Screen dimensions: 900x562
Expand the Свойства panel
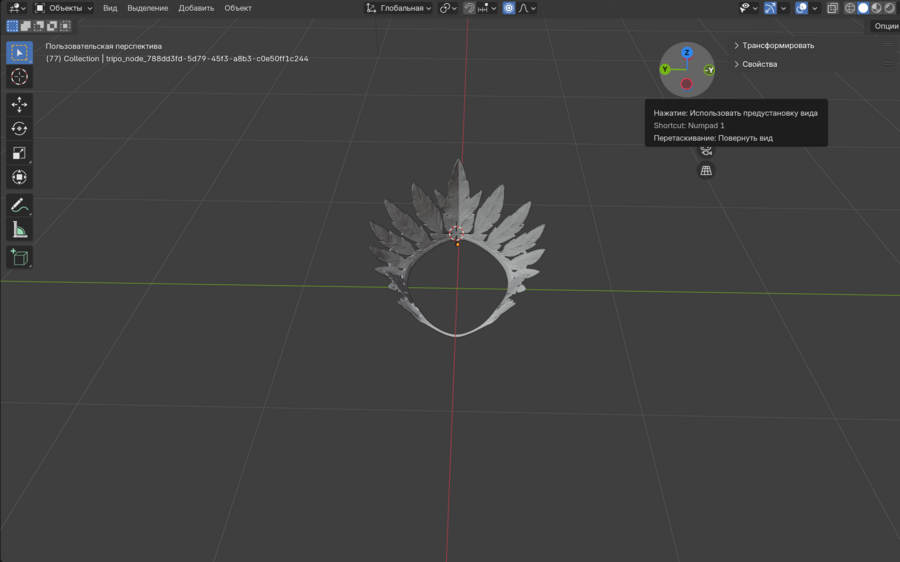758,64
